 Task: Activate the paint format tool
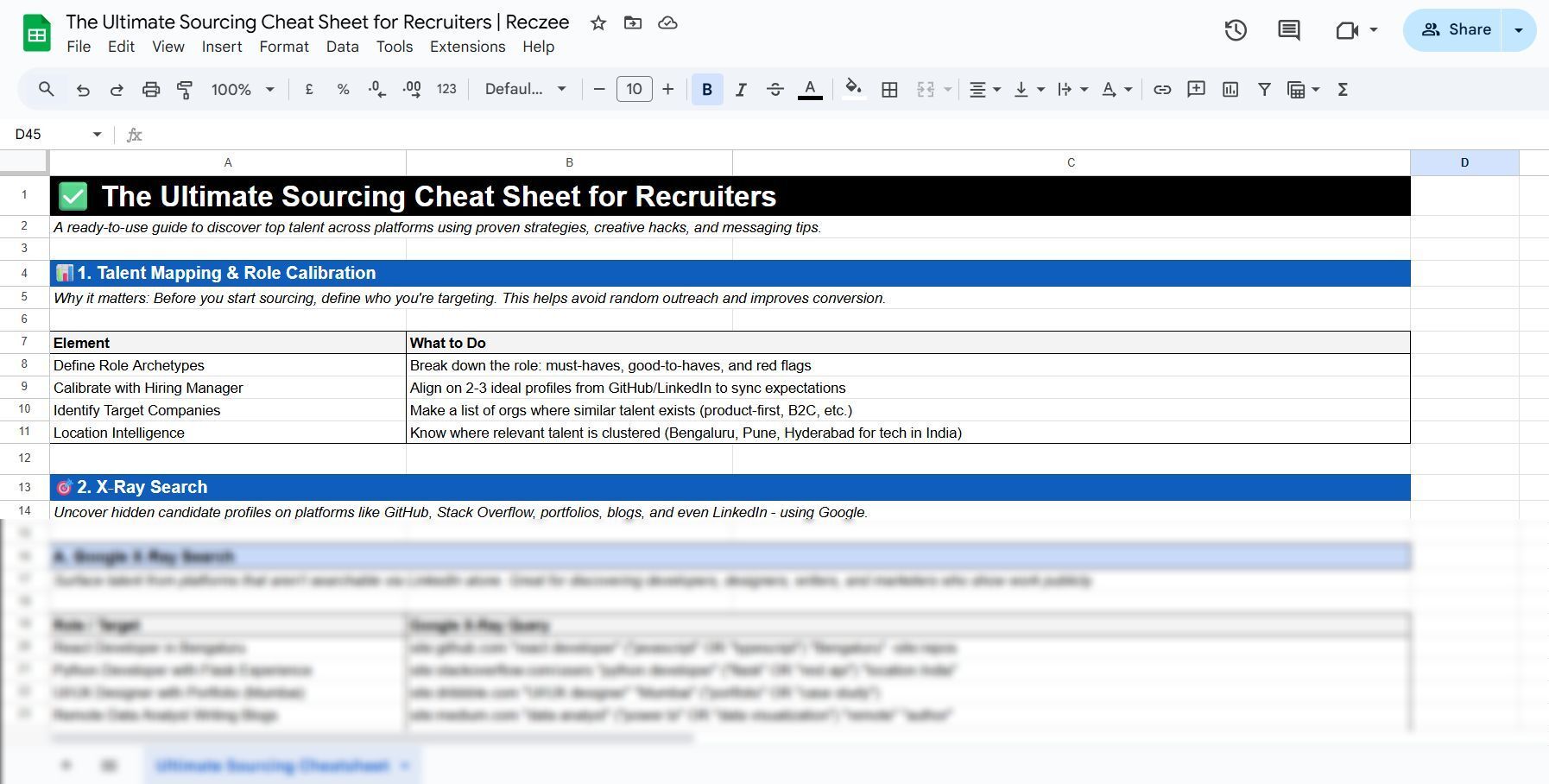click(x=185, y=89)
